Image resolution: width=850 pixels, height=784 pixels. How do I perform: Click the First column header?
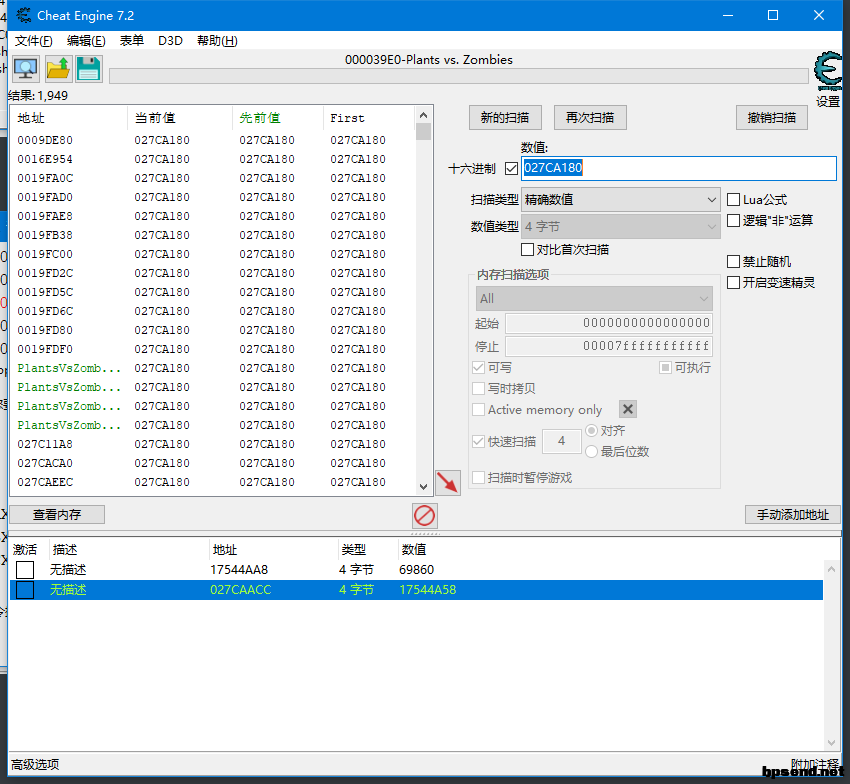pyautogui.click(x=370, y=118)
